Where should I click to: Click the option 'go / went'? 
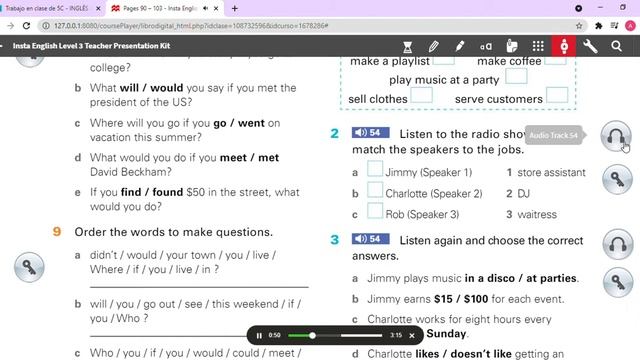[239, 123]
